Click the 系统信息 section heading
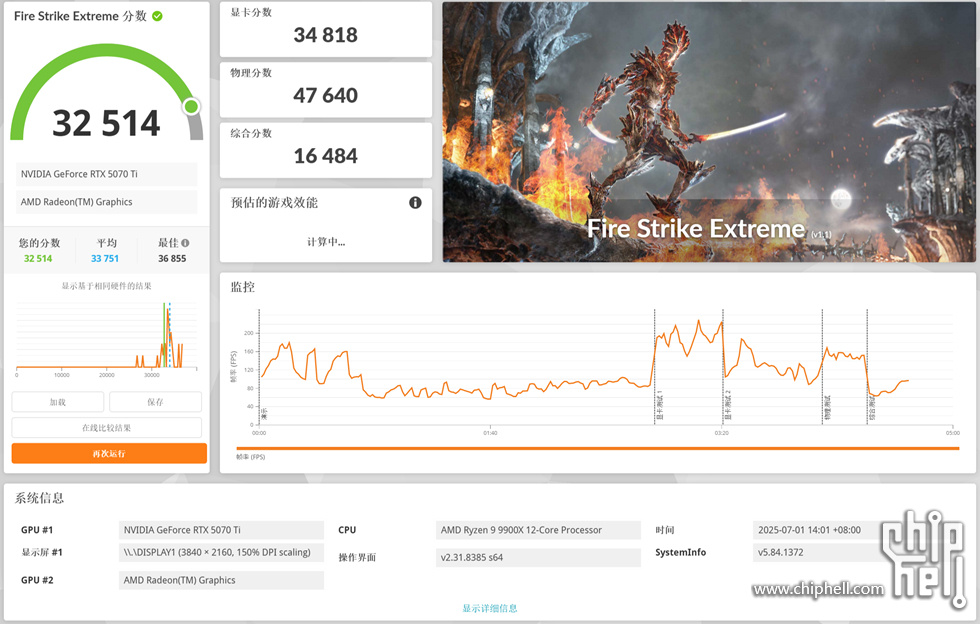Screen dimensions: 980x624 (39, 498)
